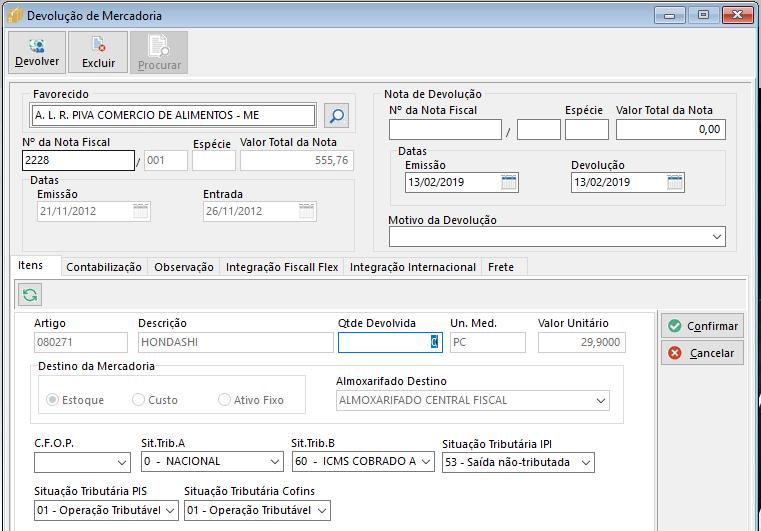Click the Artigo field 080271
761x531 pixels.
pos(81,342)
